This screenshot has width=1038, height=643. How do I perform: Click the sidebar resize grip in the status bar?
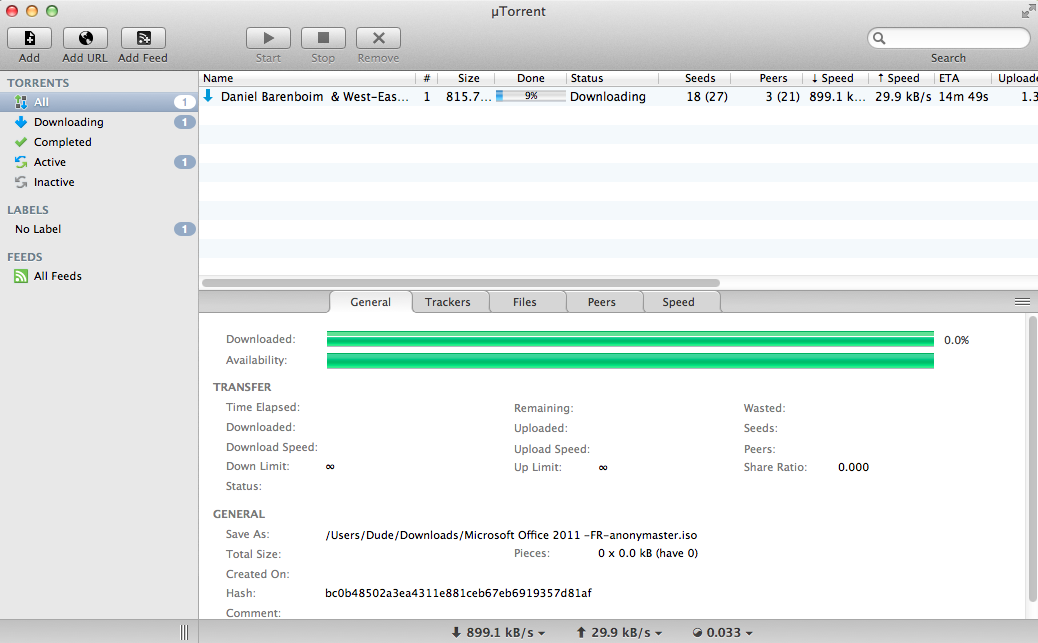tap(184, 632)
